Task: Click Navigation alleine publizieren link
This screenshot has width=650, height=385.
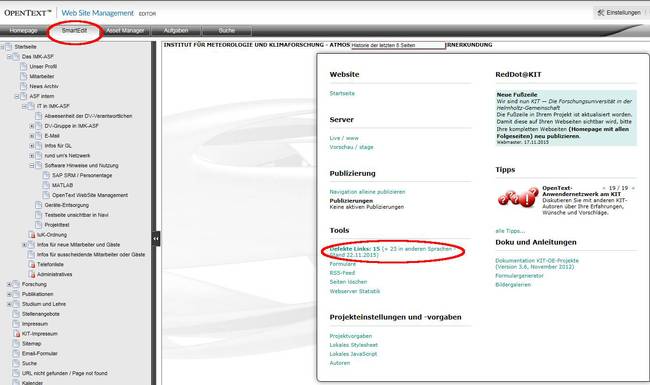Action: [x=367, y=192]
